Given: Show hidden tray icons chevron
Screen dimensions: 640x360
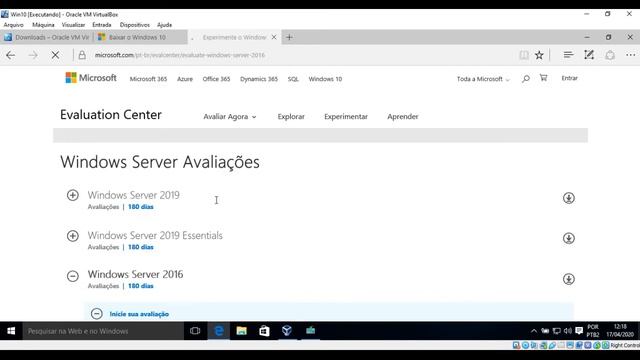Looking at the screenshot, I should coord(533,331).
